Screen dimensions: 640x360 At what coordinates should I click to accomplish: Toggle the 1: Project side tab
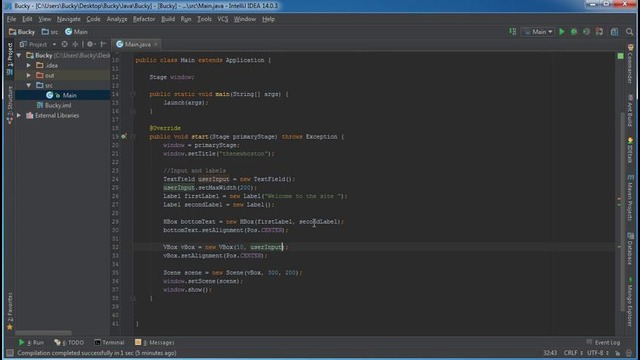[x=10, y=59]
